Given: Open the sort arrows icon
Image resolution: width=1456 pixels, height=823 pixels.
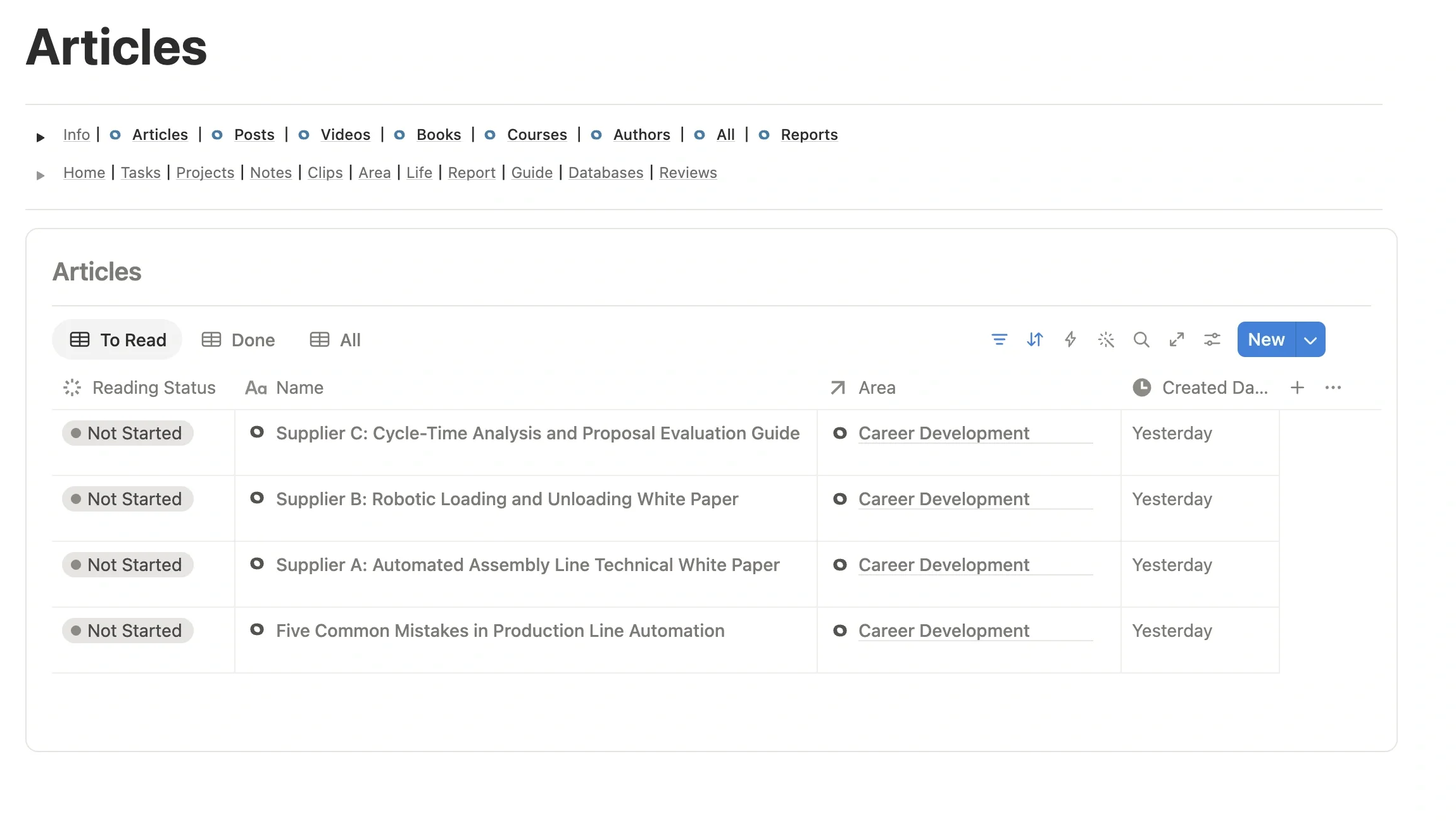Looking at the screenshot, I should coord(1034,340).
